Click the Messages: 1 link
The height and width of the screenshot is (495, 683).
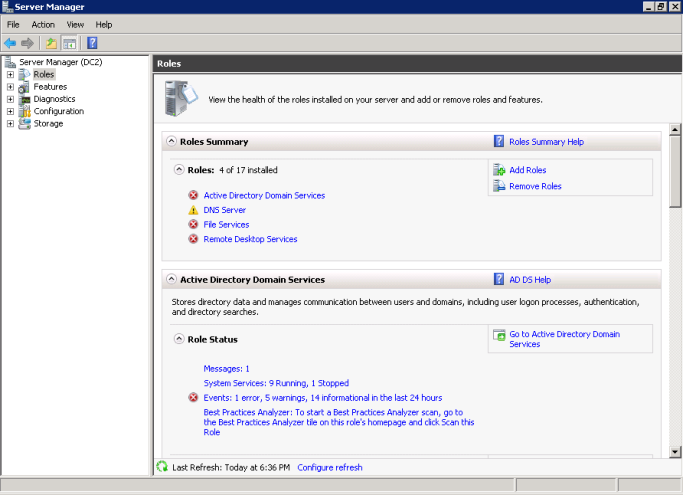click(227, 369)
